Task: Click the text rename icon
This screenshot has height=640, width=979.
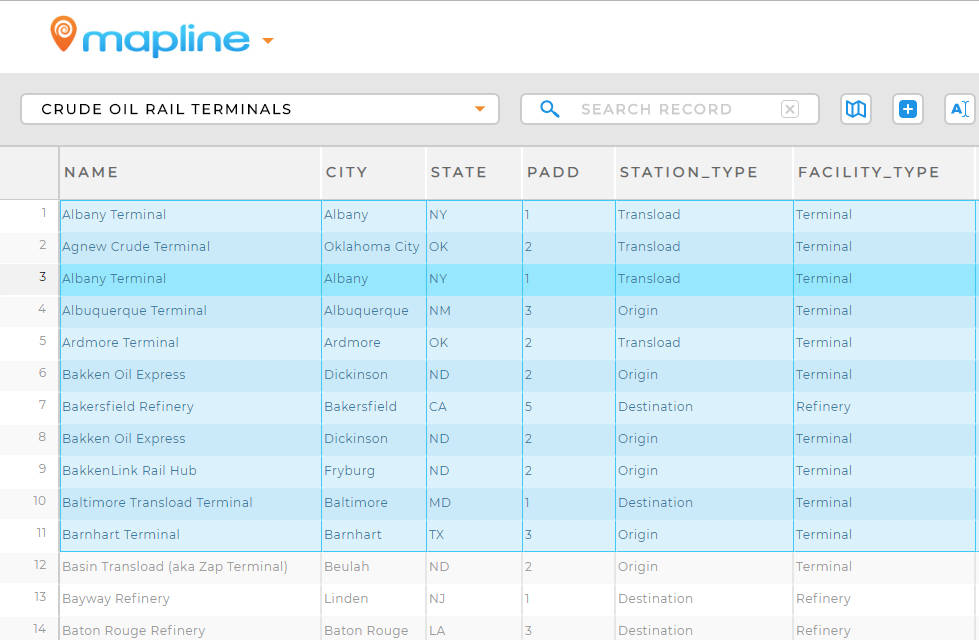Action: [960, 109]
